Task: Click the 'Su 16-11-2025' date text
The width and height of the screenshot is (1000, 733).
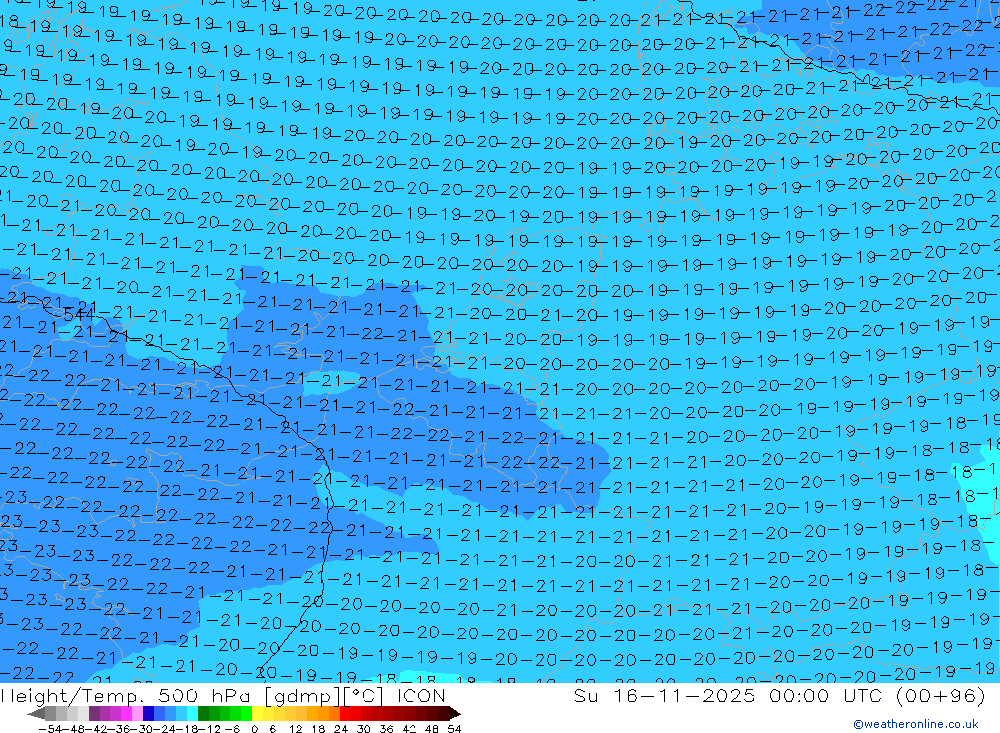Action: 664,696
